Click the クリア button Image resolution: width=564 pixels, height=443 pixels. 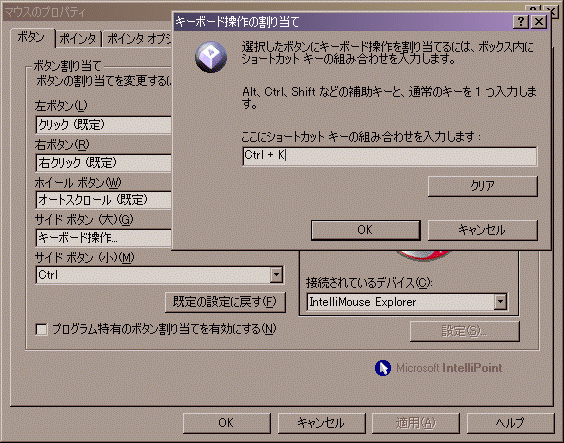[483, 186]
